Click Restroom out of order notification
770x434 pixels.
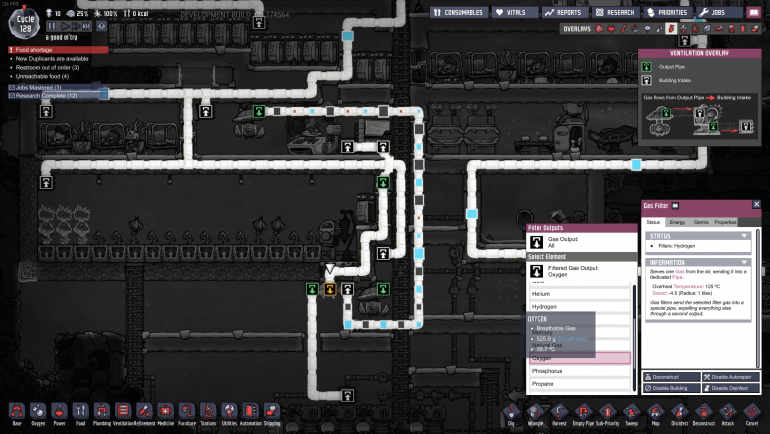click(47, 67)
